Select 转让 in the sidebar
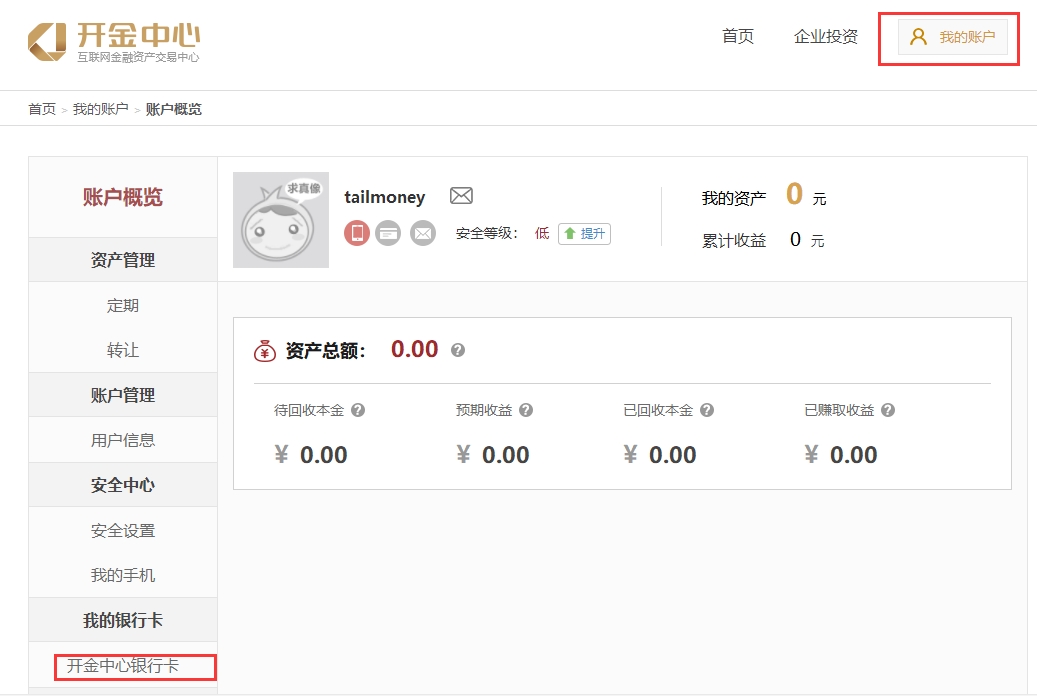Screen dimensions: 1037x696 (x=123, y=351)
